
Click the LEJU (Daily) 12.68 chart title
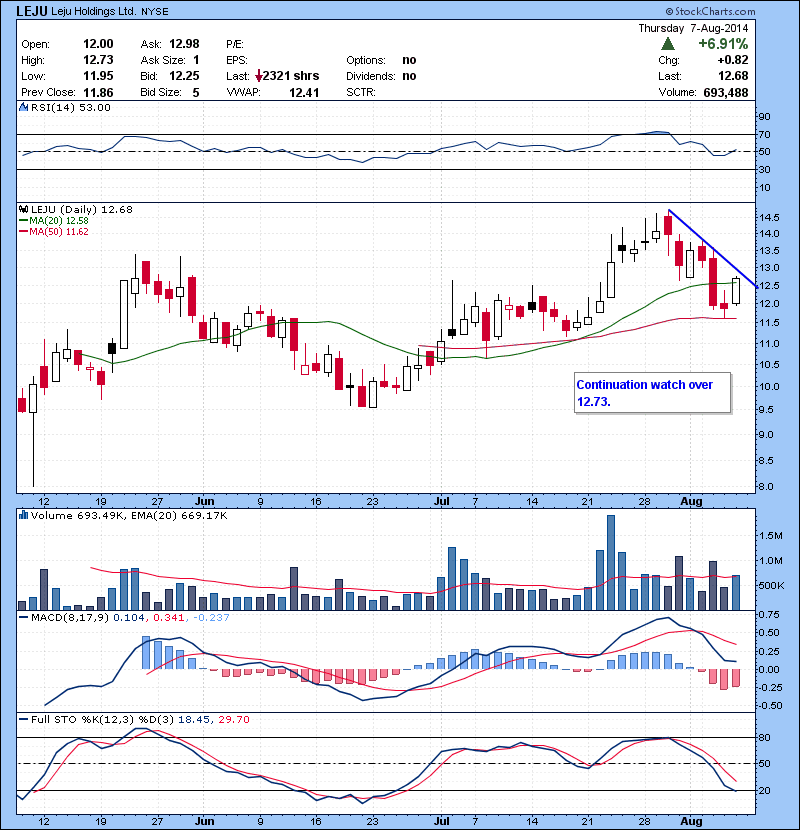pos(82,209)
